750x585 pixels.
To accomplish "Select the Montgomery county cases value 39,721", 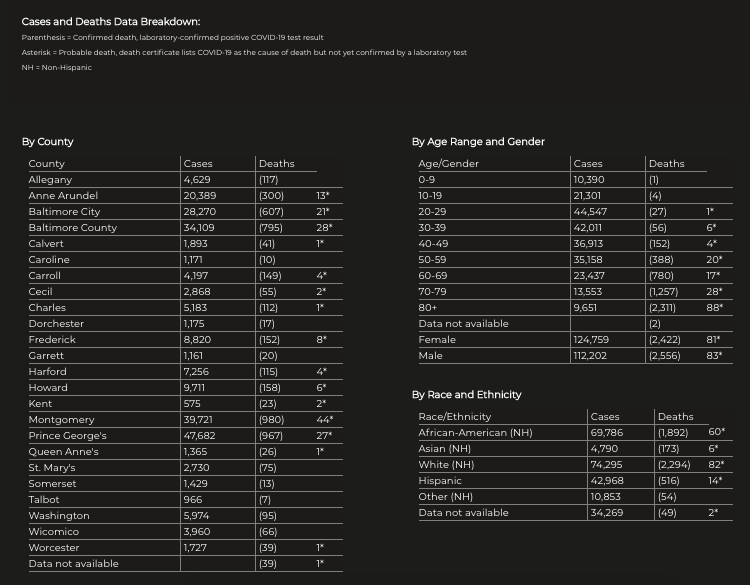I will click(200, 420).
